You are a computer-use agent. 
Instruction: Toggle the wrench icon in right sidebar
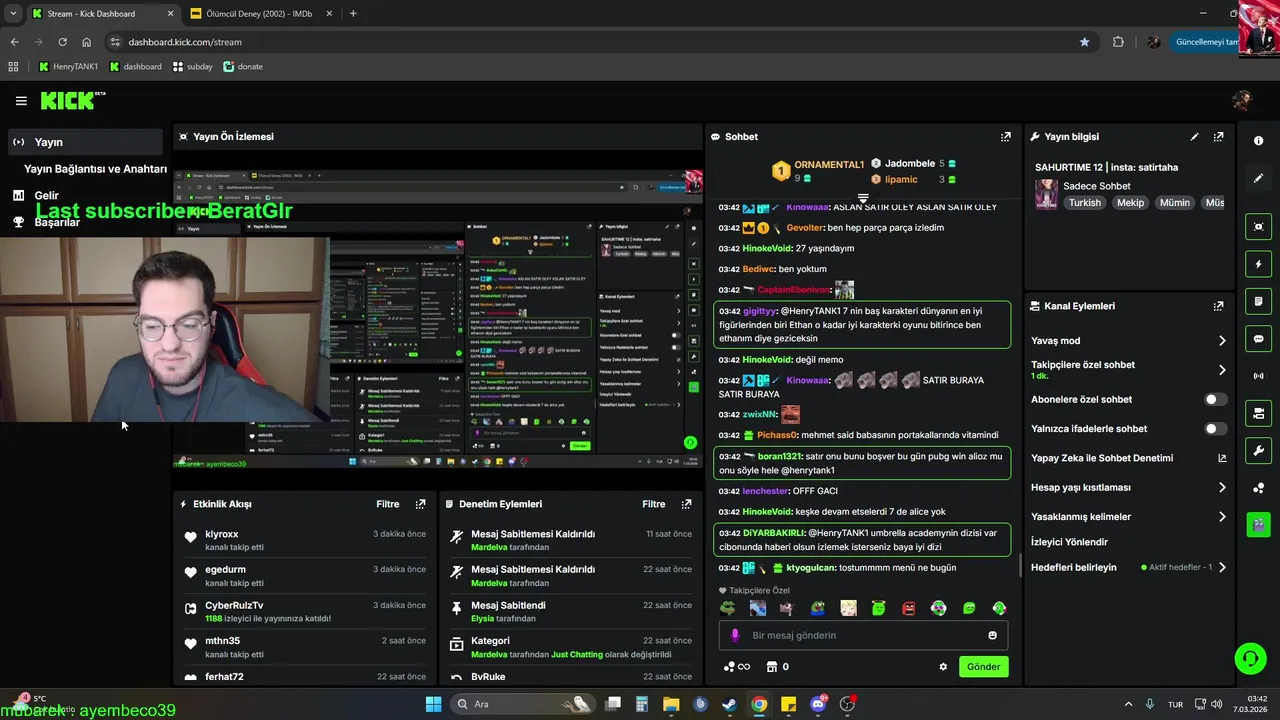coord(1259,450)
